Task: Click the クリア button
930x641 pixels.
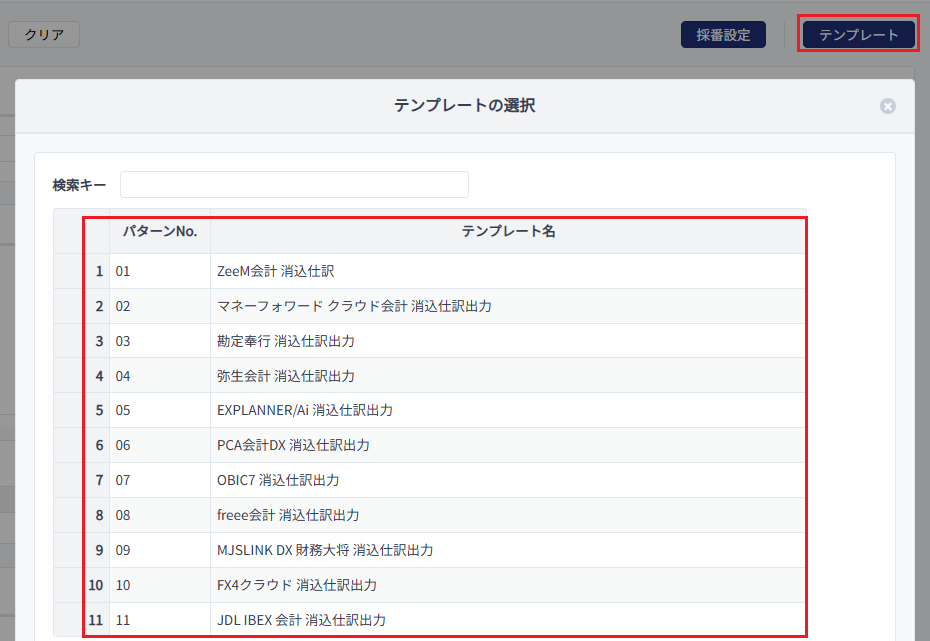Action: point(44,34)
